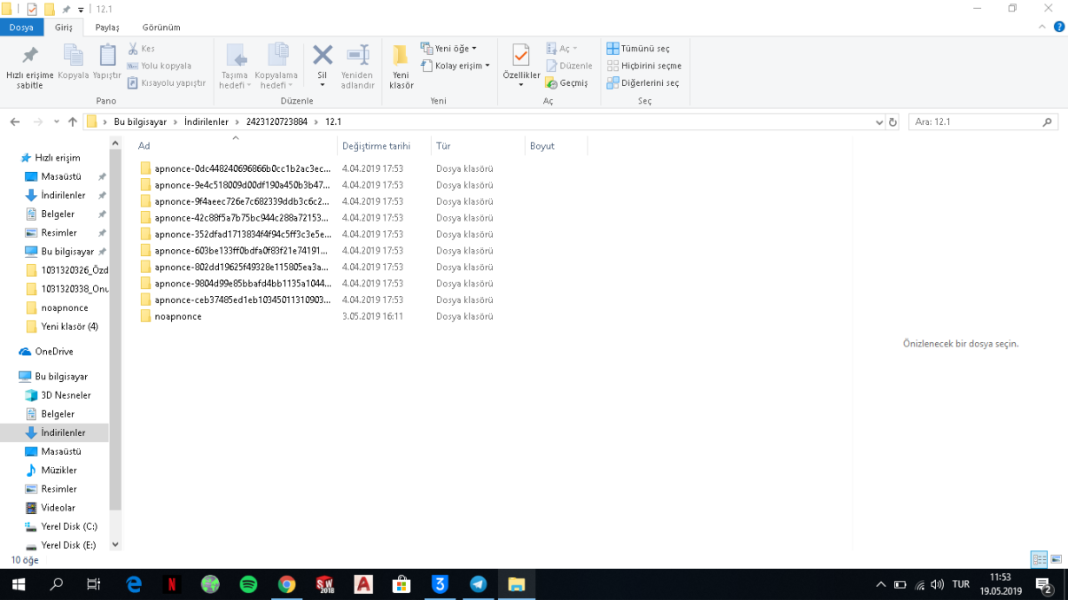Click İndirilenler in the address breadcrumb
The image size is (1068, 600).
pos(205,122)
